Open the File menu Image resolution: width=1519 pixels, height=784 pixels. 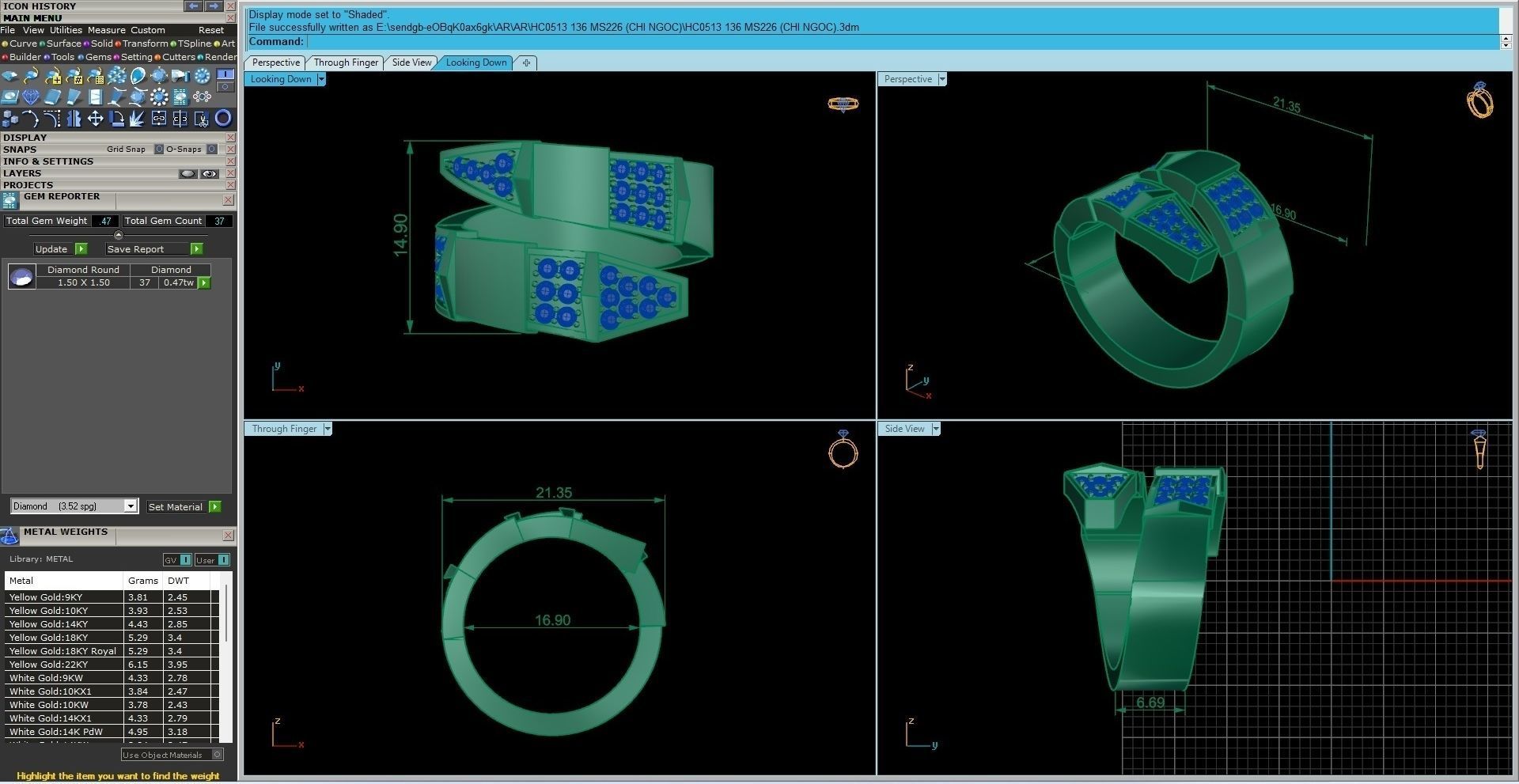pos(8,30)
